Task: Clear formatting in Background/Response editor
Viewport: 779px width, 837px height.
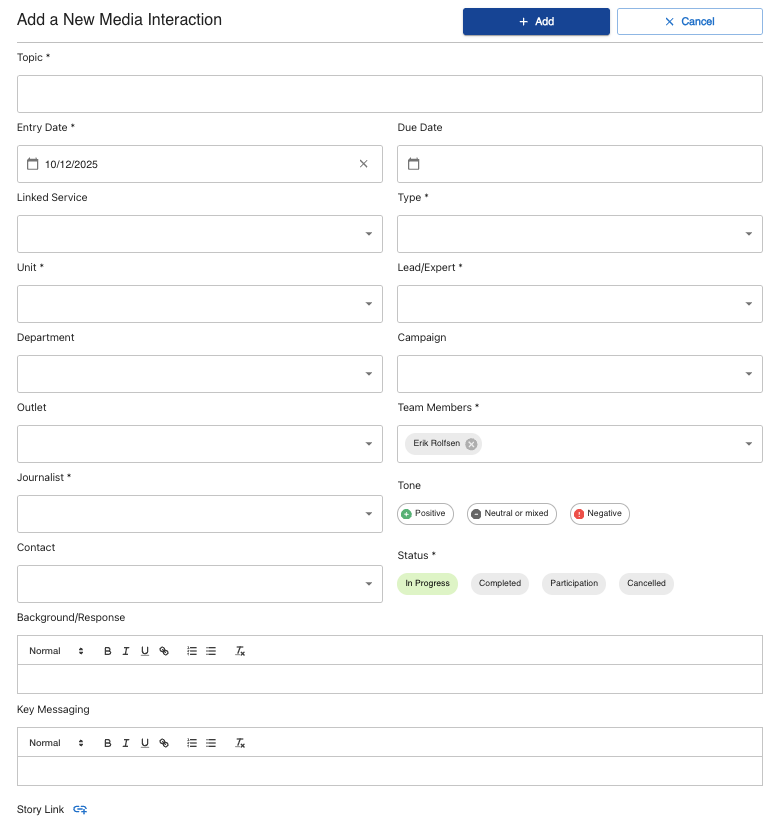Action: click(240, 651)
